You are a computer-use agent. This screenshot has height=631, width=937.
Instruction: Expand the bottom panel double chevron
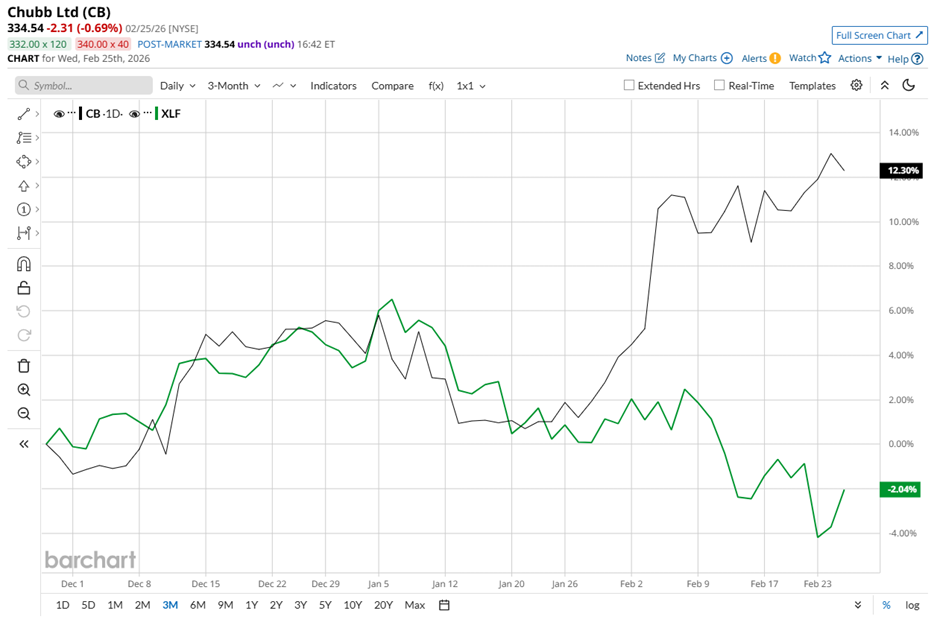pyautogui.click(x=858, y=605)
